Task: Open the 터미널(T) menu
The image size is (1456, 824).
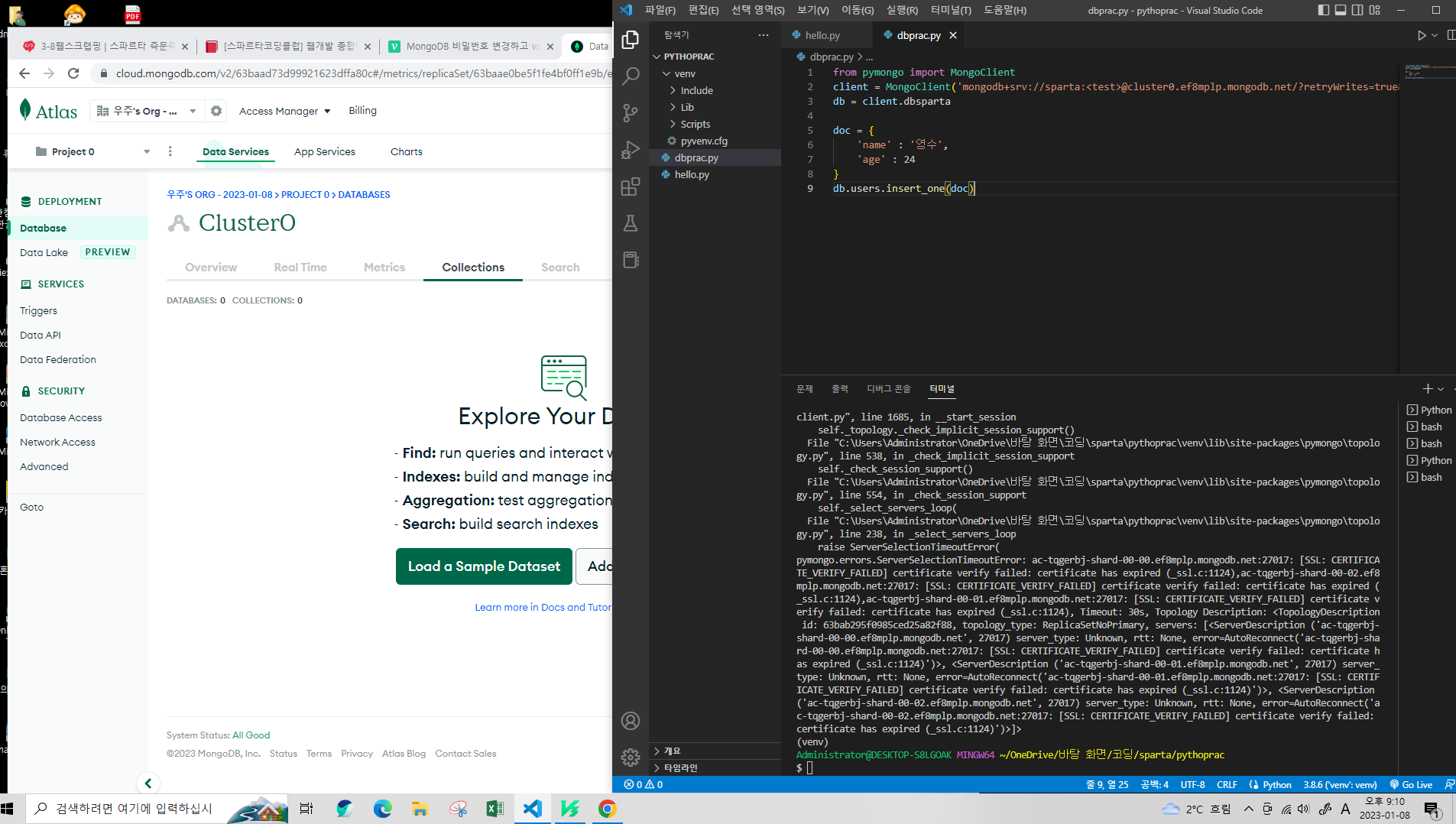Action: click(951, 10)
